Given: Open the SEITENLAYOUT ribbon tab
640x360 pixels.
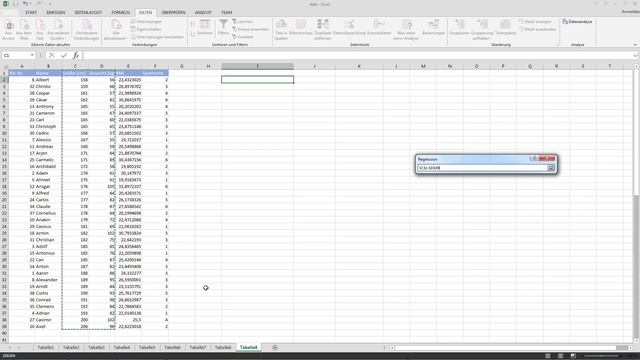Looking at the screenshot, I should [x=88, y=12].
